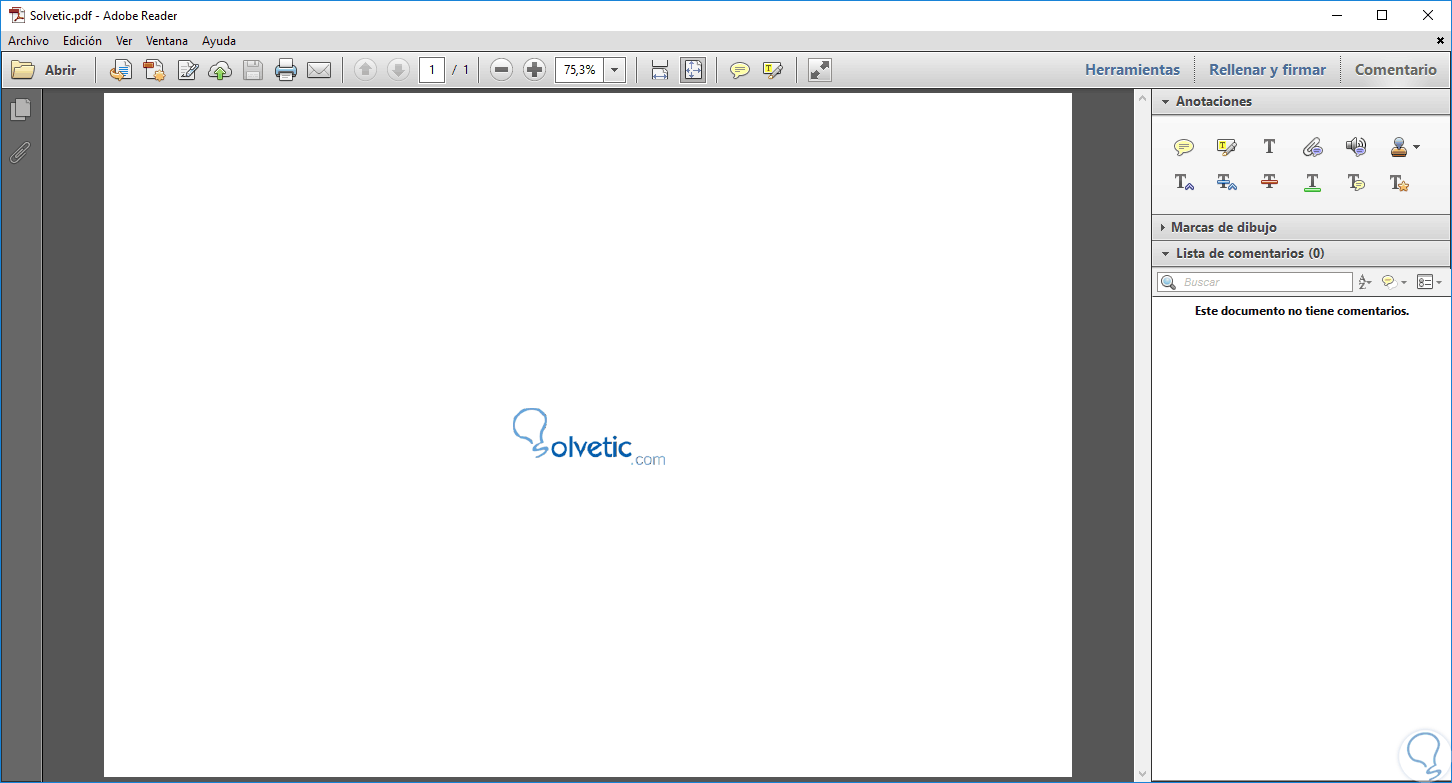The height and width of the screenshot is (783, 1452).
Task: Open the A-Z sort comments dropdown
Action: [x=1365, y=282]
